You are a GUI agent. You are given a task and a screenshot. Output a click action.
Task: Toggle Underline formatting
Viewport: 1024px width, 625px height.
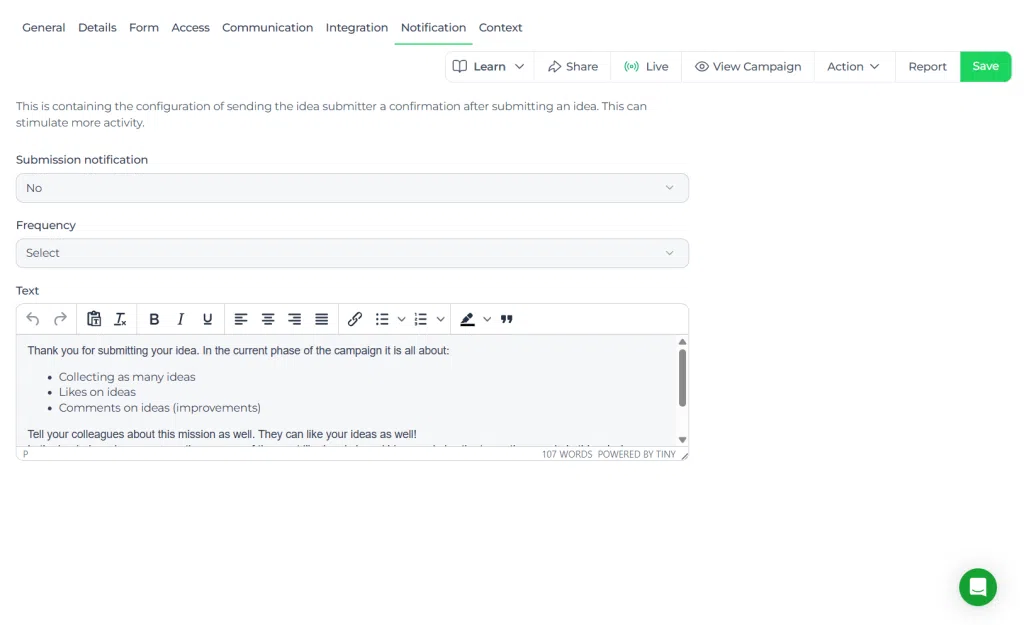coord(208,319)
